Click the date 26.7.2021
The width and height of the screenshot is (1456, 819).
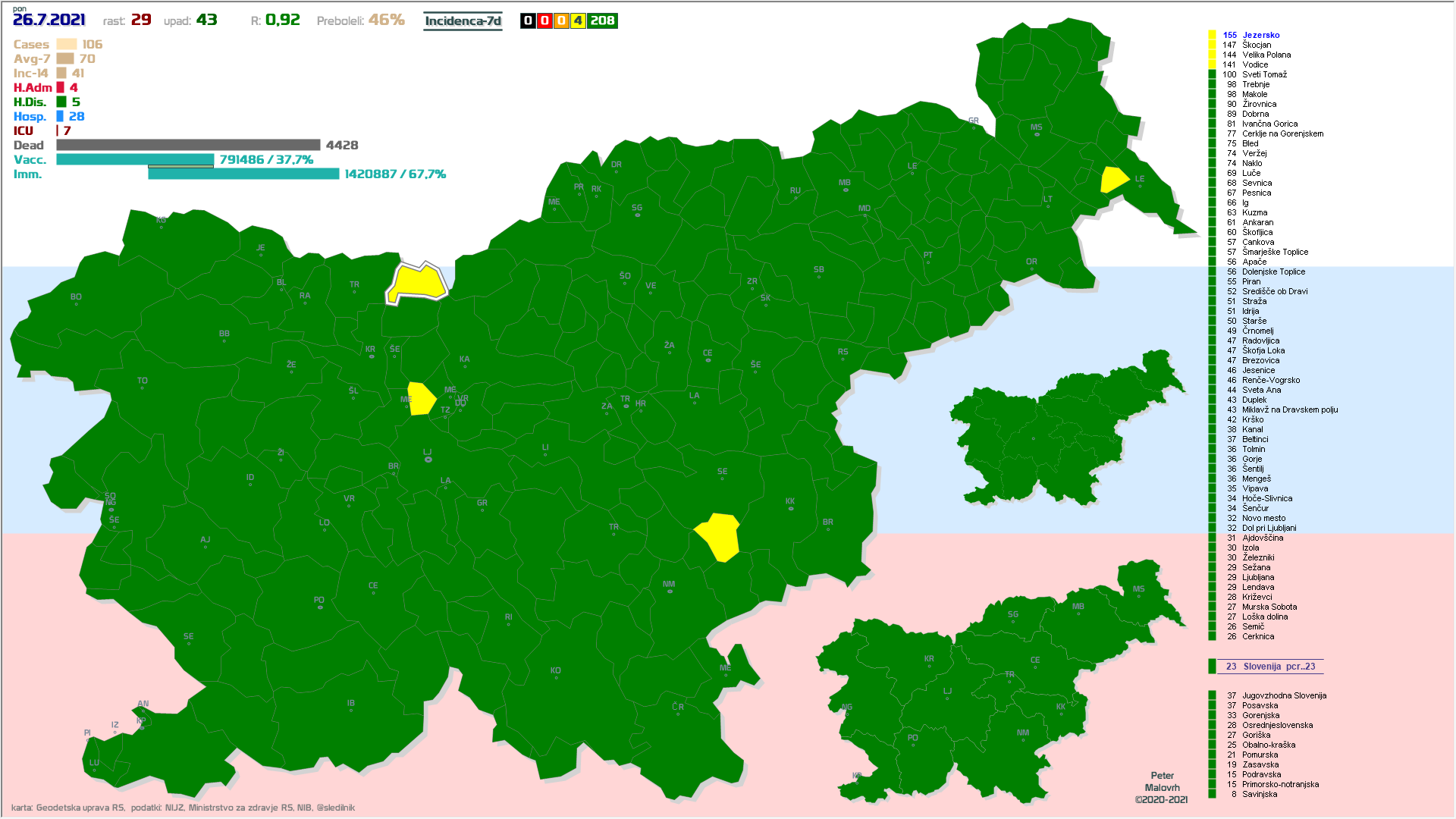(x=49, y=20)
